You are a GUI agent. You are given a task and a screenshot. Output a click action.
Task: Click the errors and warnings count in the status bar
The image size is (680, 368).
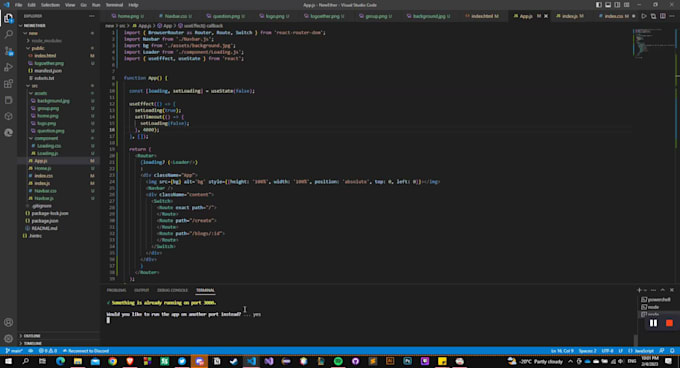point(48,351)
